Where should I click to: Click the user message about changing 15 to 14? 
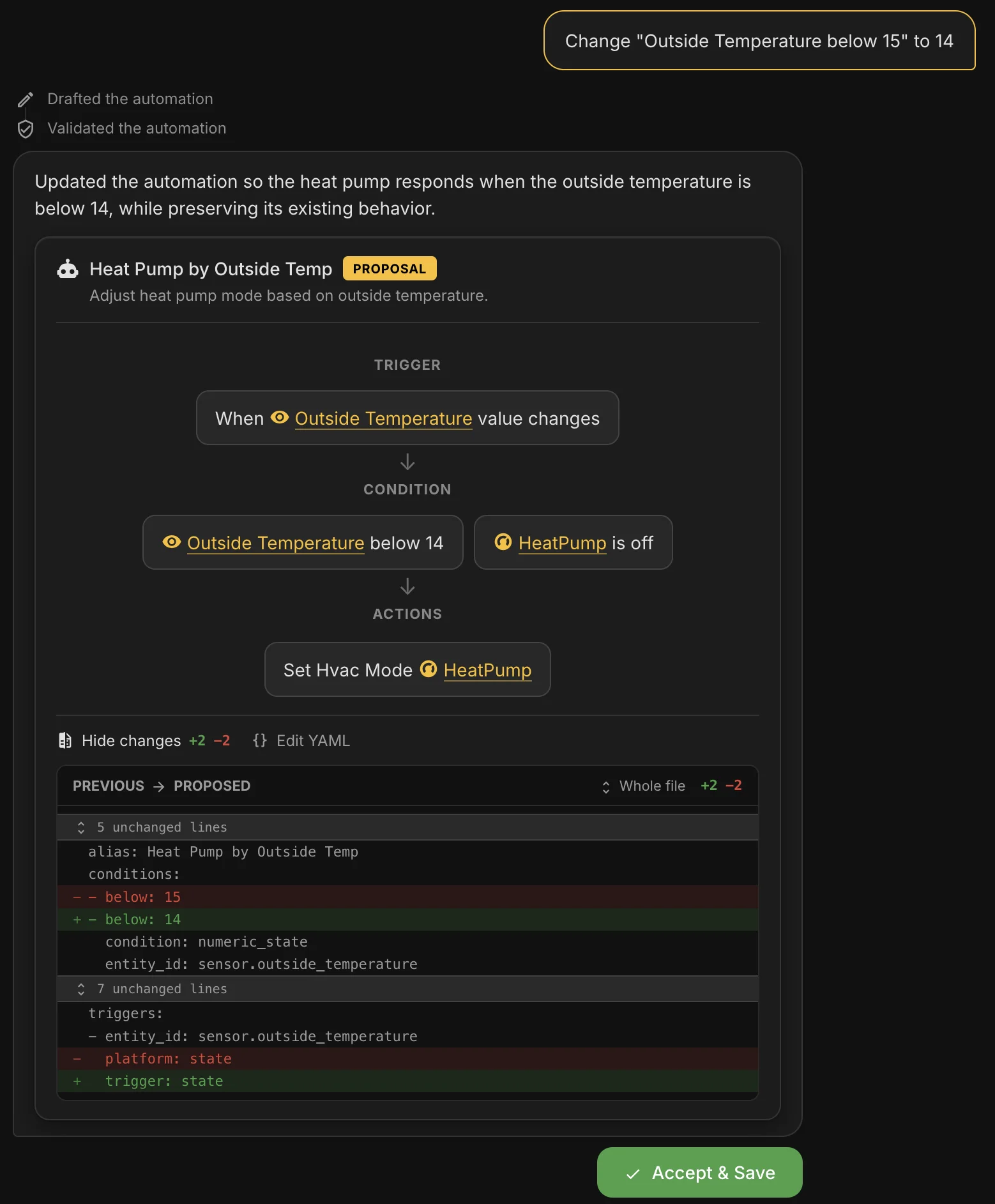pos(759,41)
